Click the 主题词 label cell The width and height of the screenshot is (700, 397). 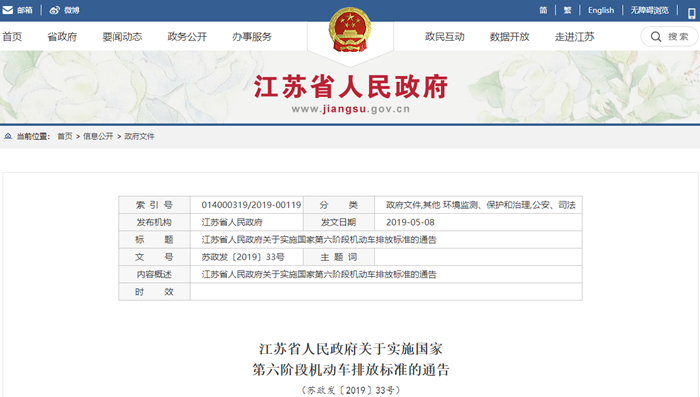click(339, 257)
